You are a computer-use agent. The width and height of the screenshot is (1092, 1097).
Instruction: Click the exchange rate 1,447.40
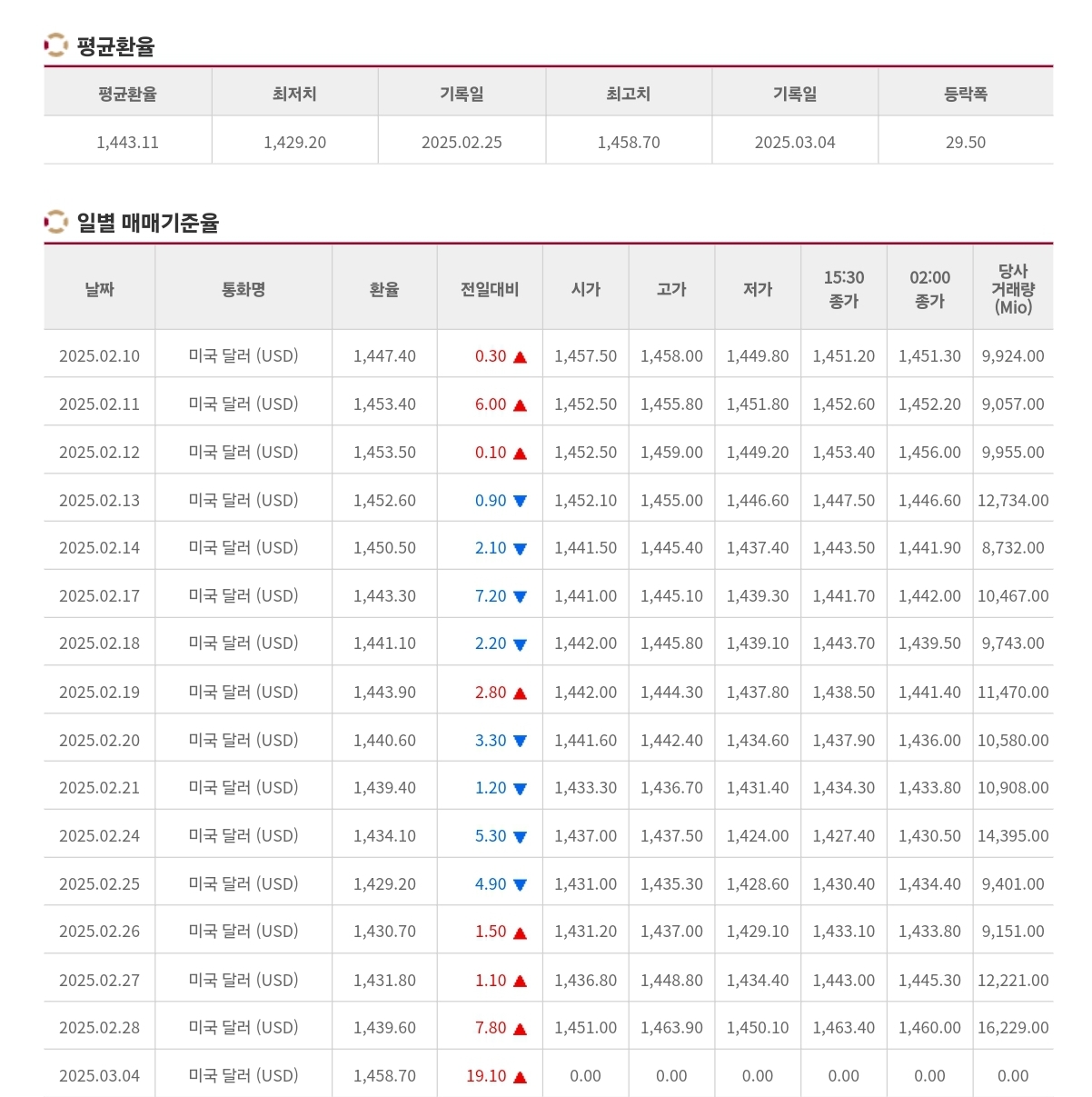[384, 356]
